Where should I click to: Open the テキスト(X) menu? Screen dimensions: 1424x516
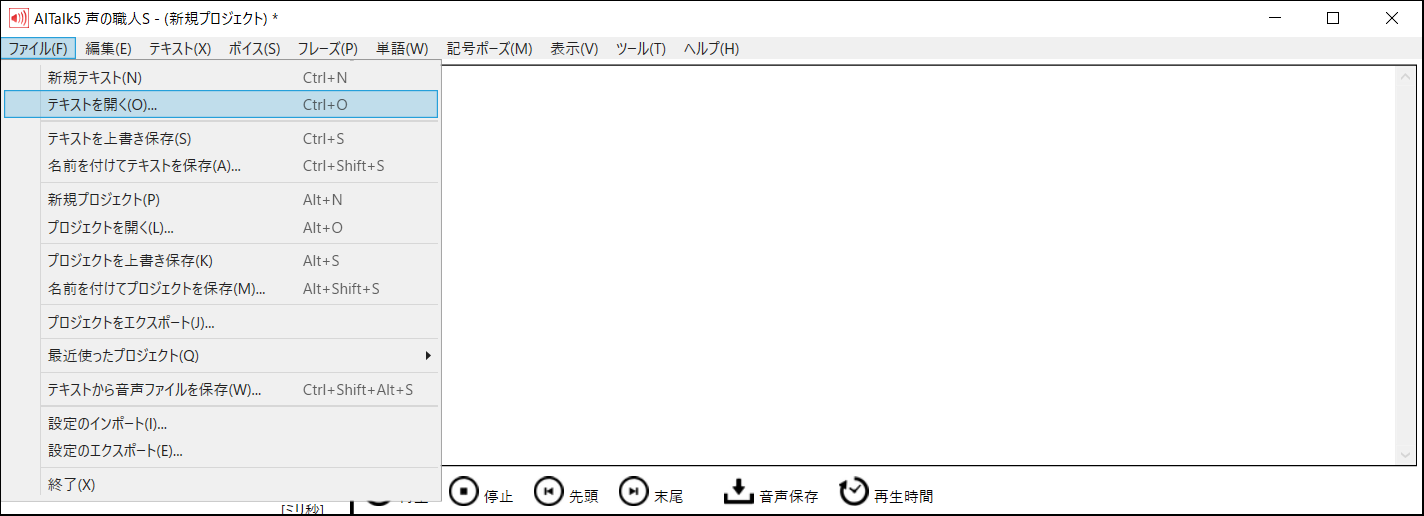tap(180, 48)
